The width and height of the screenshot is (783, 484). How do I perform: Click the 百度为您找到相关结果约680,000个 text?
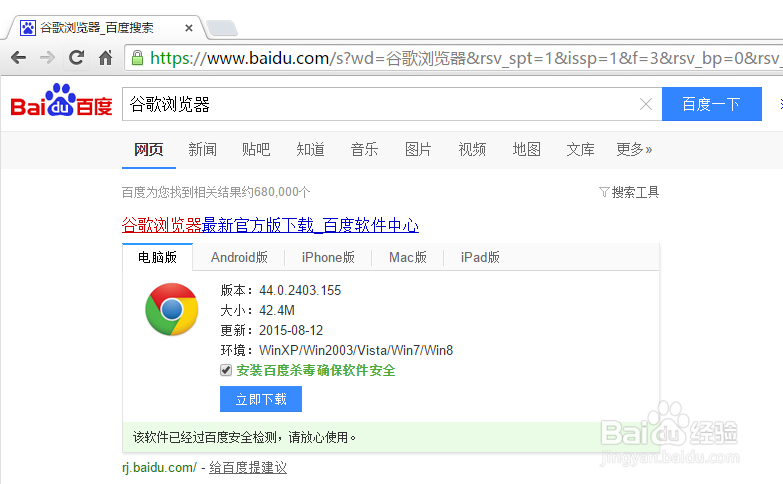[x=216, y=192]
